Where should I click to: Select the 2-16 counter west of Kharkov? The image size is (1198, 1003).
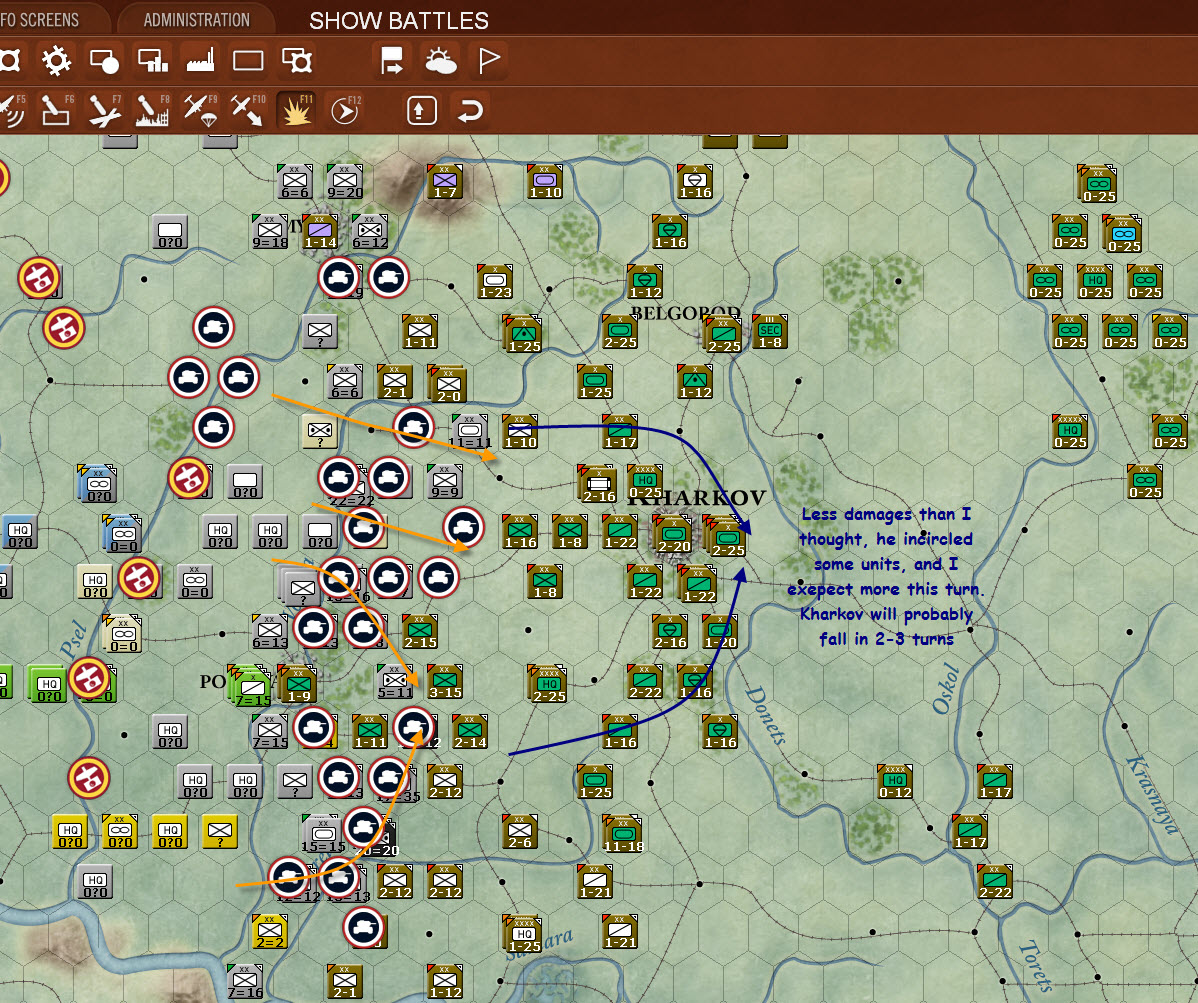pos(598,484)
